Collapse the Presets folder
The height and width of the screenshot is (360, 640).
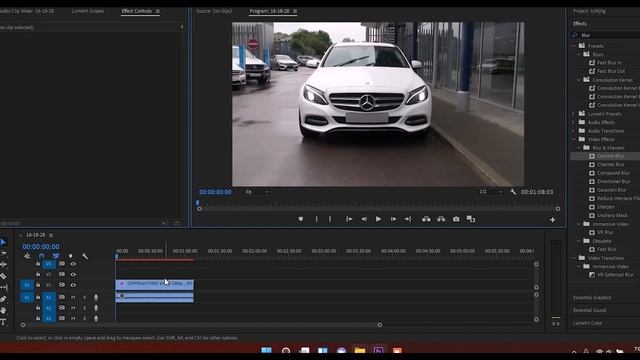coord(574,46)
